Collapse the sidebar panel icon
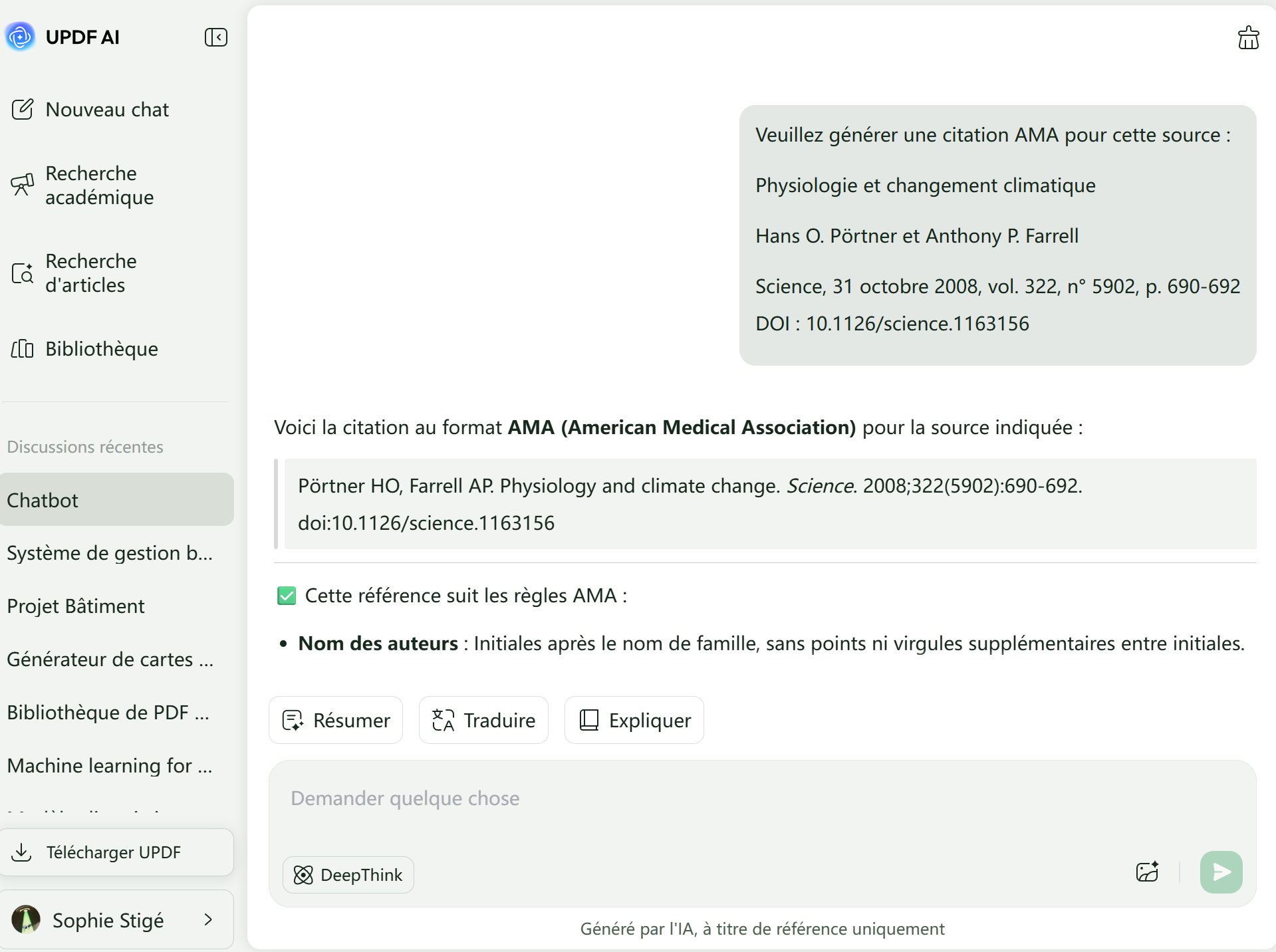 coord(215,37)
